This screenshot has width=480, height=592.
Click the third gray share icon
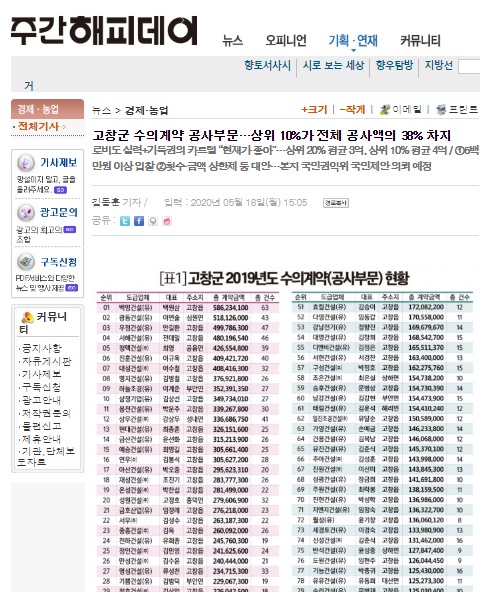[x=153, y=221]
